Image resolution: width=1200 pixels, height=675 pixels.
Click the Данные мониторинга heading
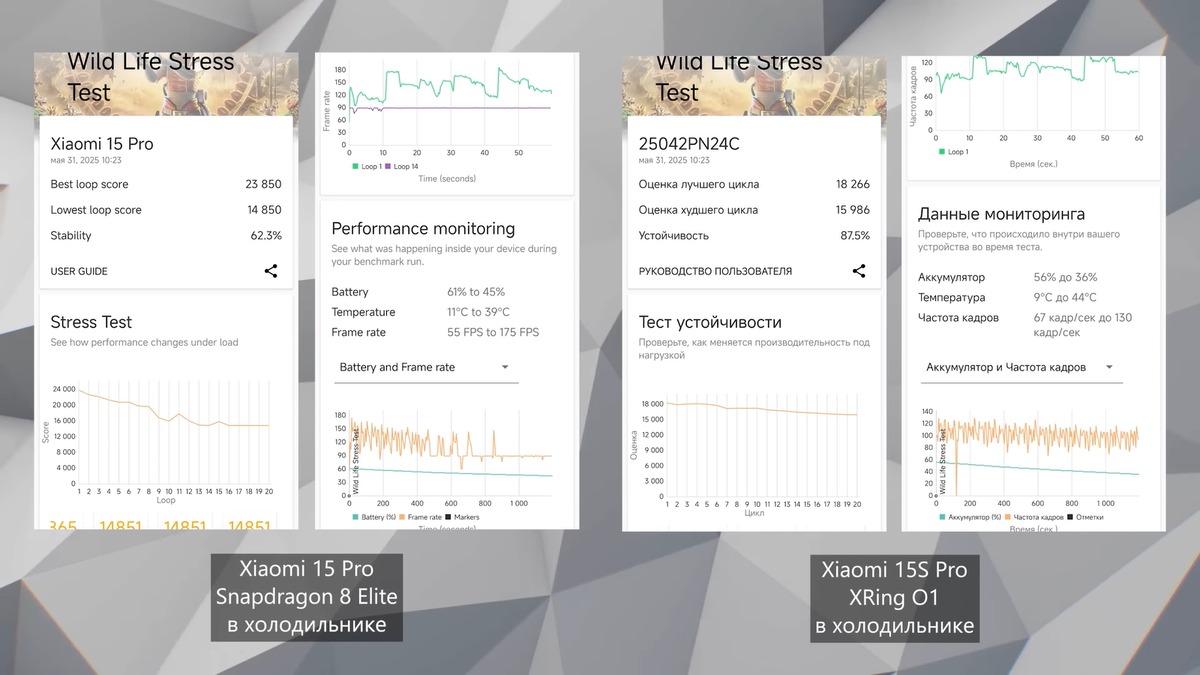(x=1001, y=214)
